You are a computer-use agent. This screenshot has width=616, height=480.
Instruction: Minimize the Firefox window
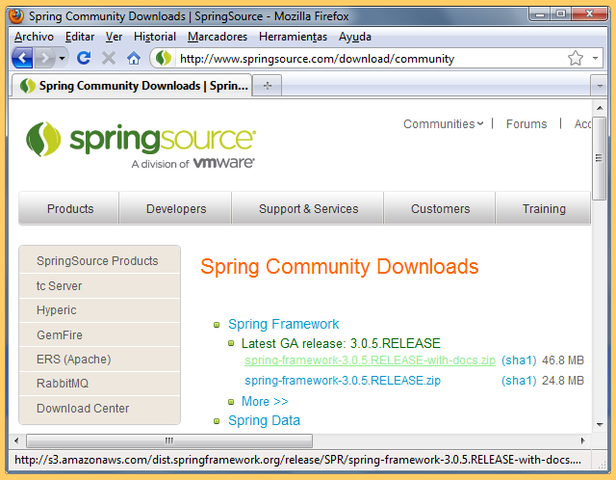pyautogui.click(x=541, y=15)
